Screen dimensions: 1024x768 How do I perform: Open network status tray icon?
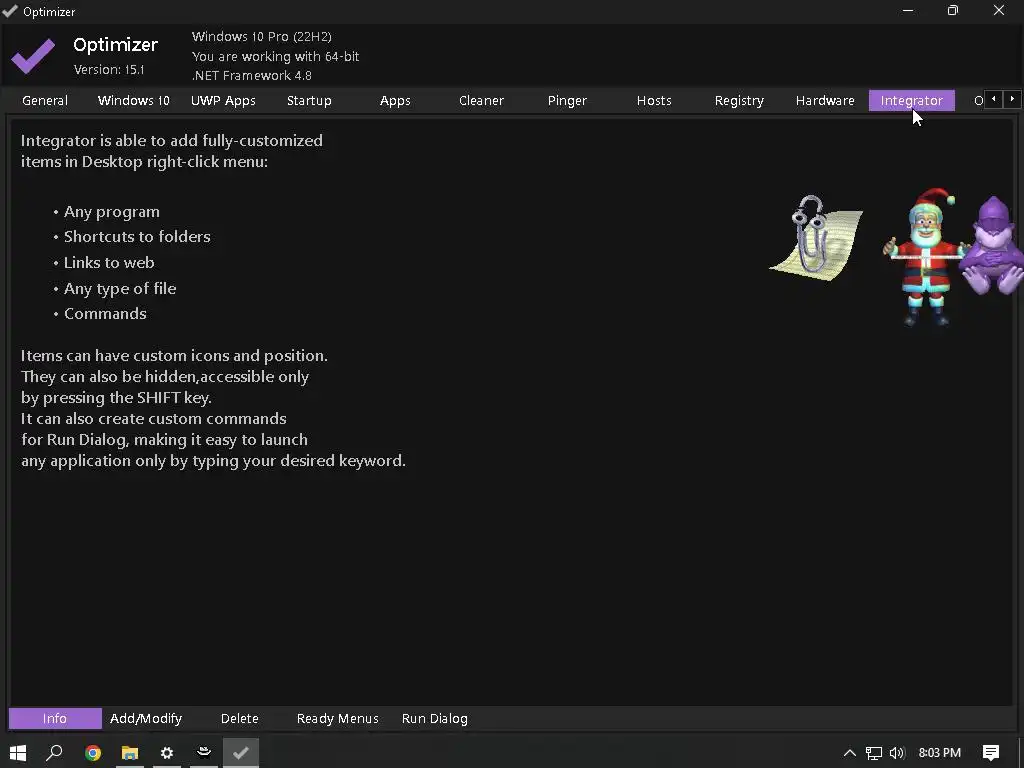pyautogui.click(x=874, y=753)
